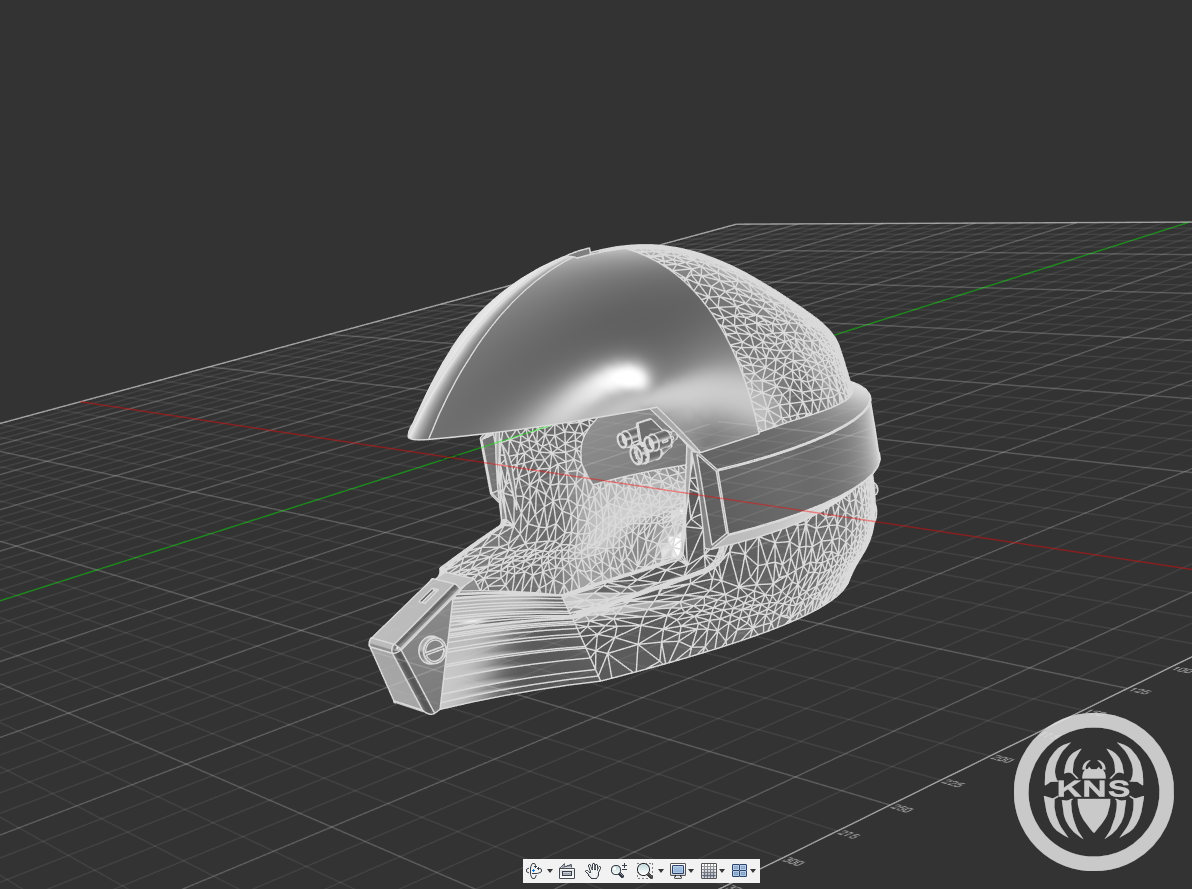Open Display Settings monitor icon
Image resolution: width=1192 pixels, height=889 pixels.
(678, 871)
